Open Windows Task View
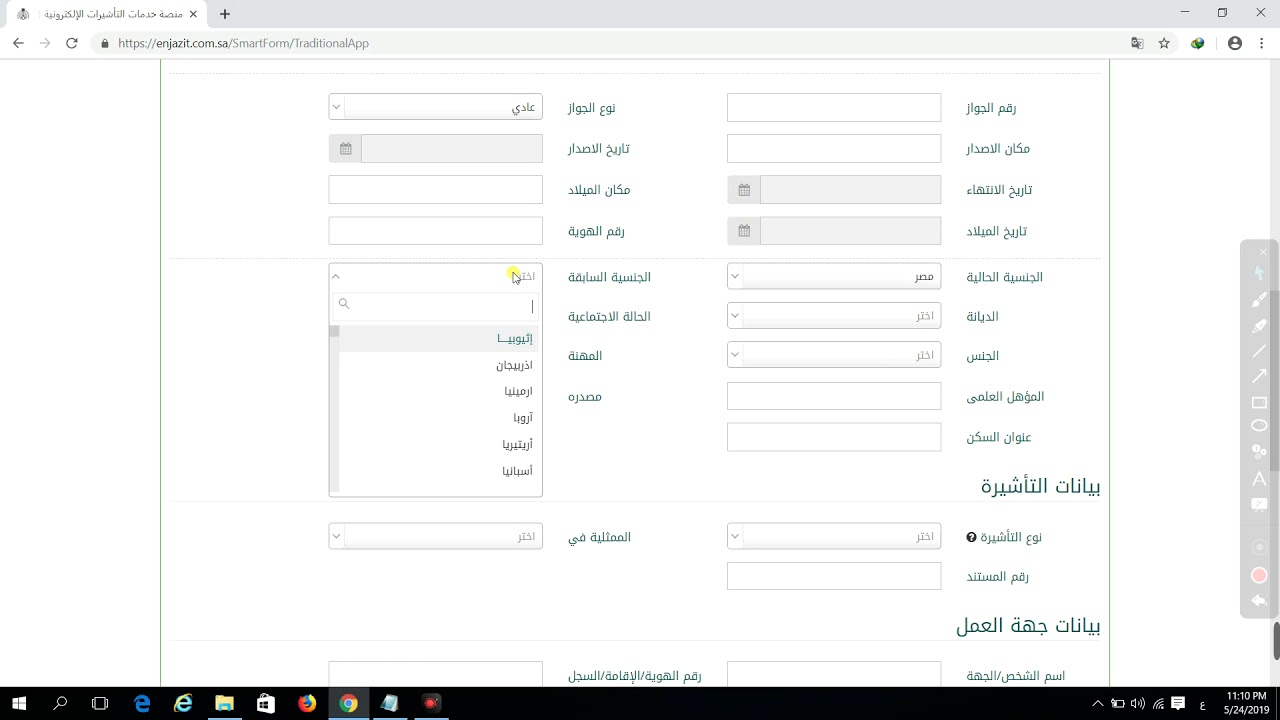The height and width of the screenshot is (720, 1280). [100, 703]
